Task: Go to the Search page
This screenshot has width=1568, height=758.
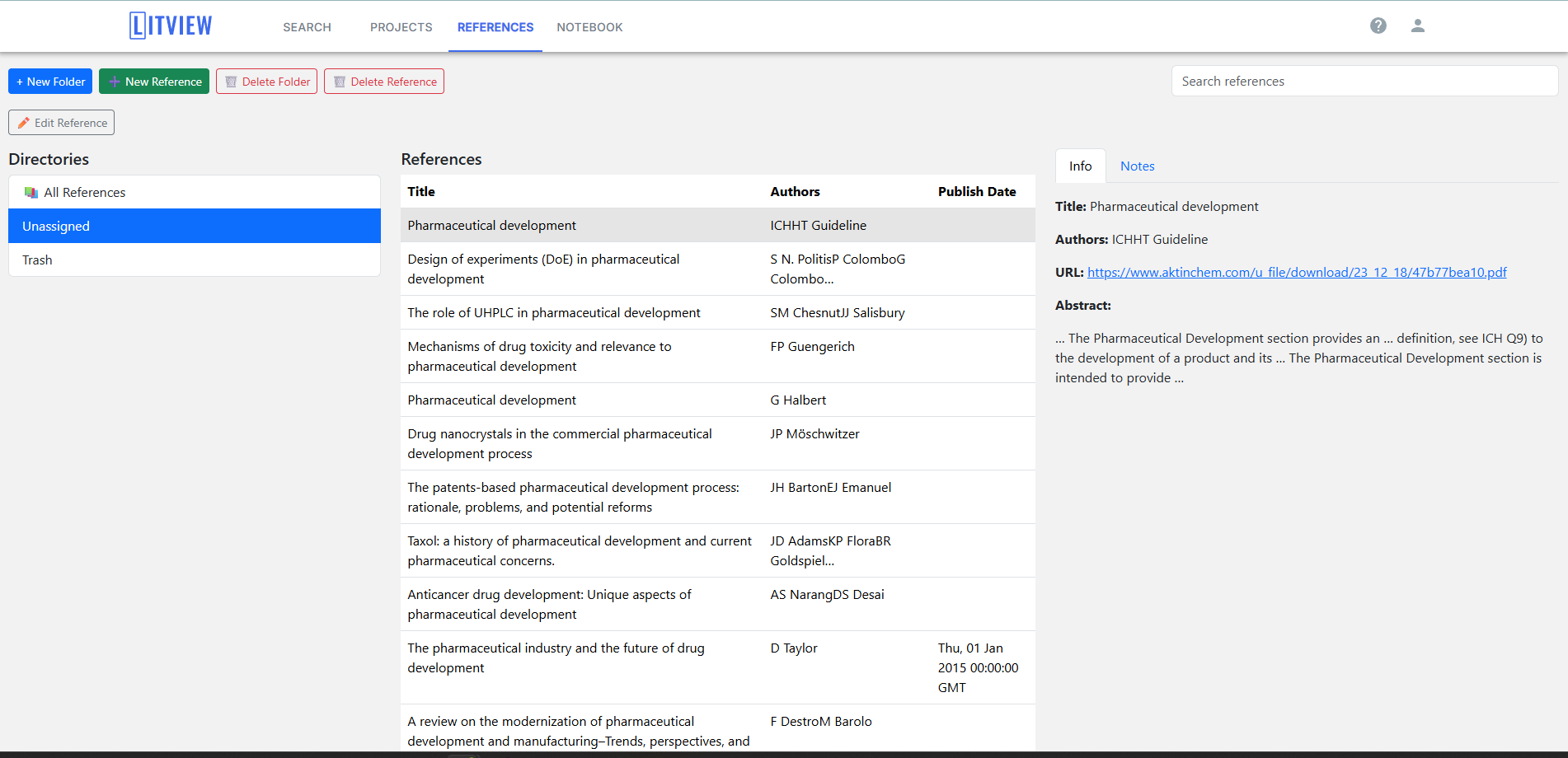Action: point(307,27)
